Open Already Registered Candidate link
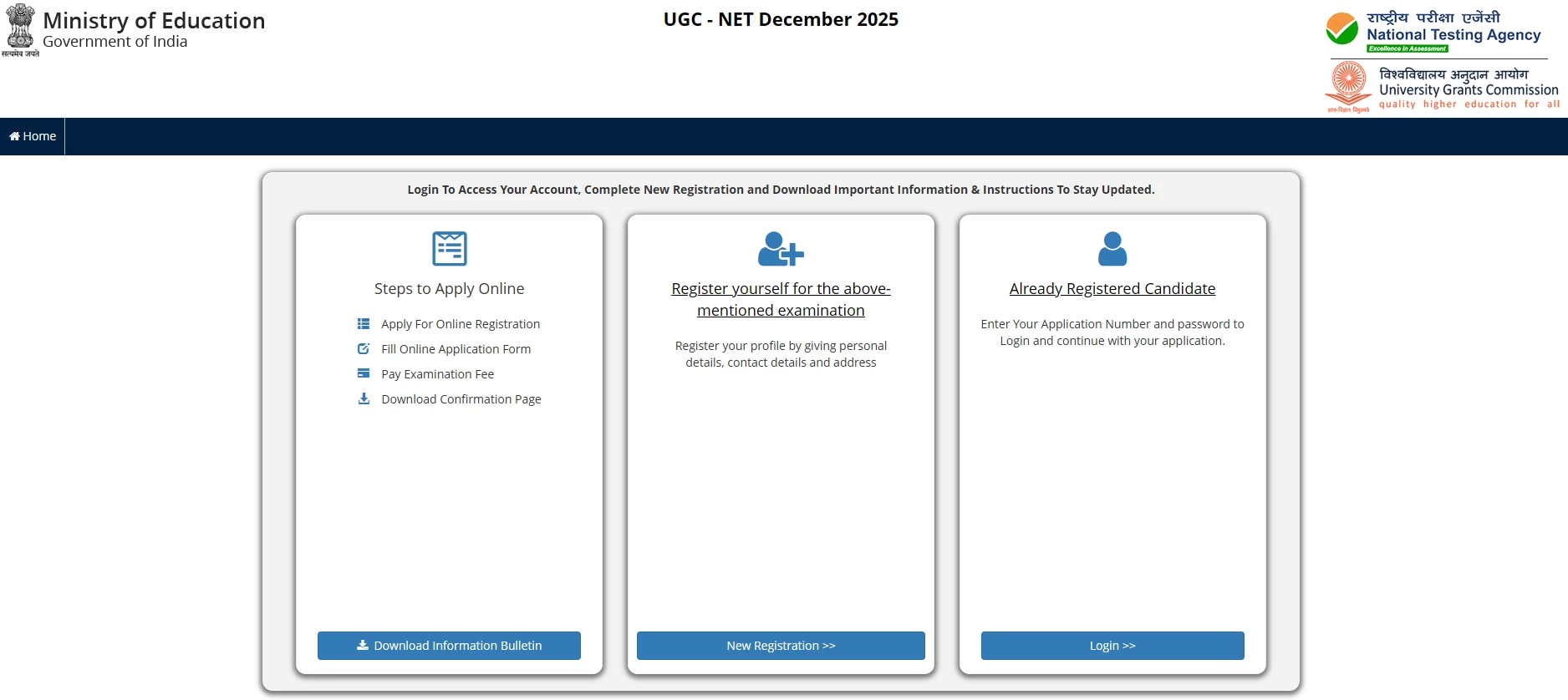This screenshot has width=1568, height=700. pyautogui.click(x=1112, y=288)
